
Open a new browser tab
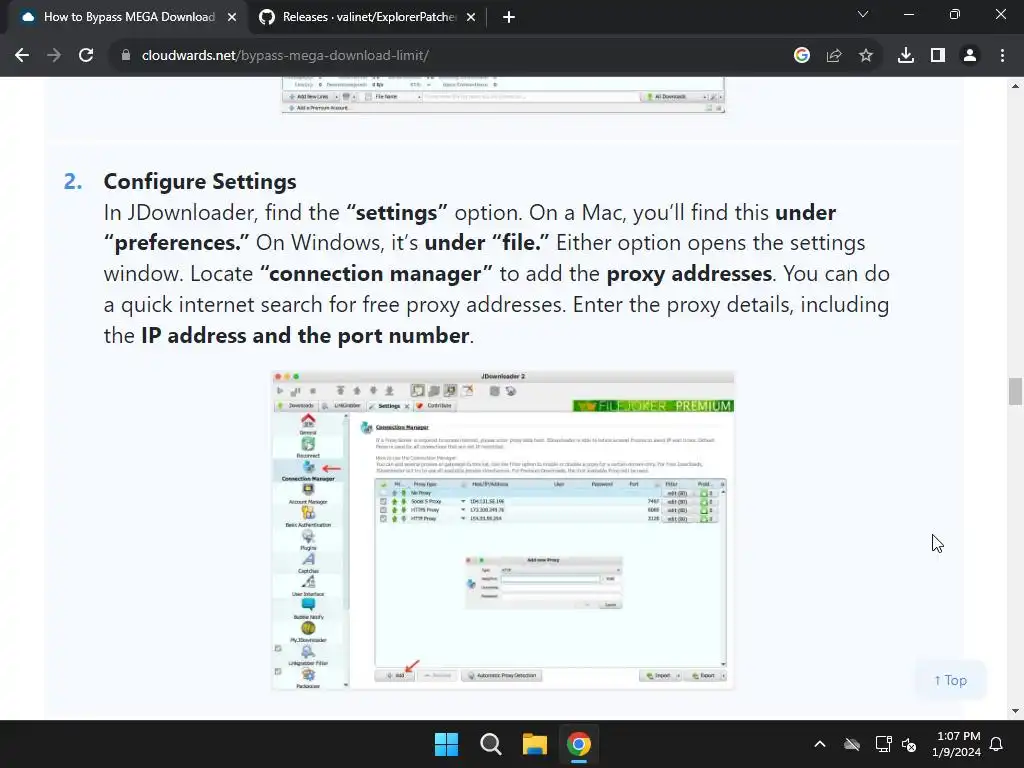coord(509,17)
